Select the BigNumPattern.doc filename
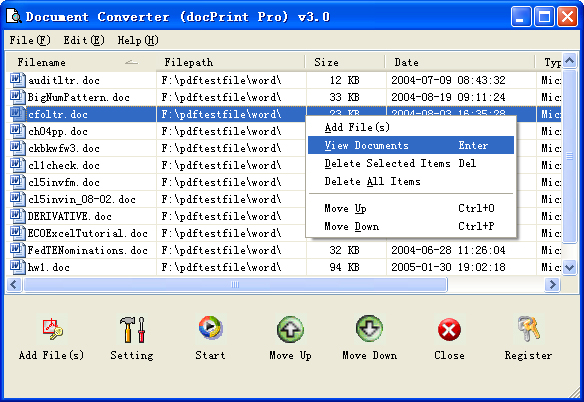Image resolution: width=584 pixels, height=402 pixels. click(x=79, y=97)
